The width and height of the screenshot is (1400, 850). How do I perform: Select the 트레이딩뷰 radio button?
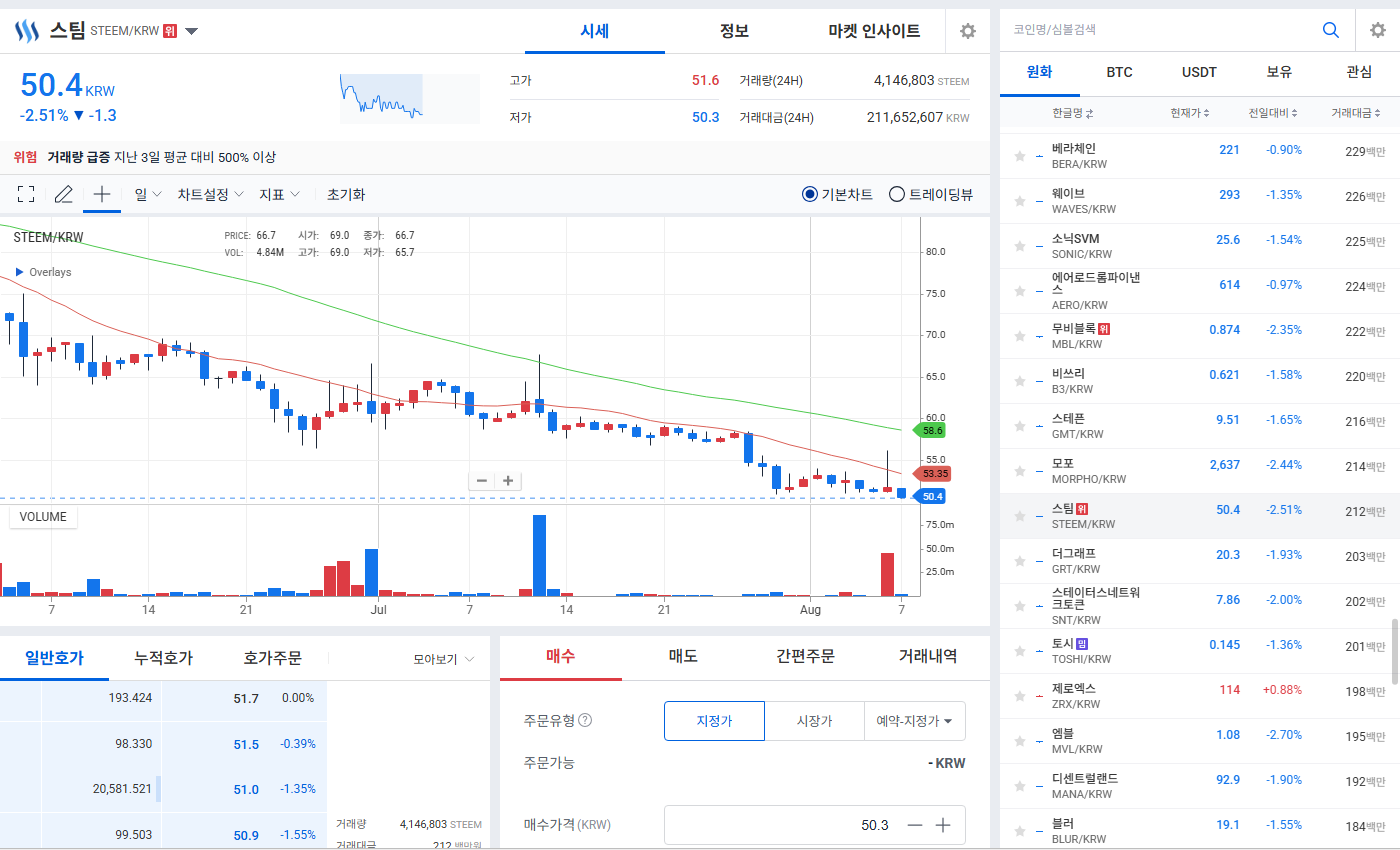(x=897, y=194)
